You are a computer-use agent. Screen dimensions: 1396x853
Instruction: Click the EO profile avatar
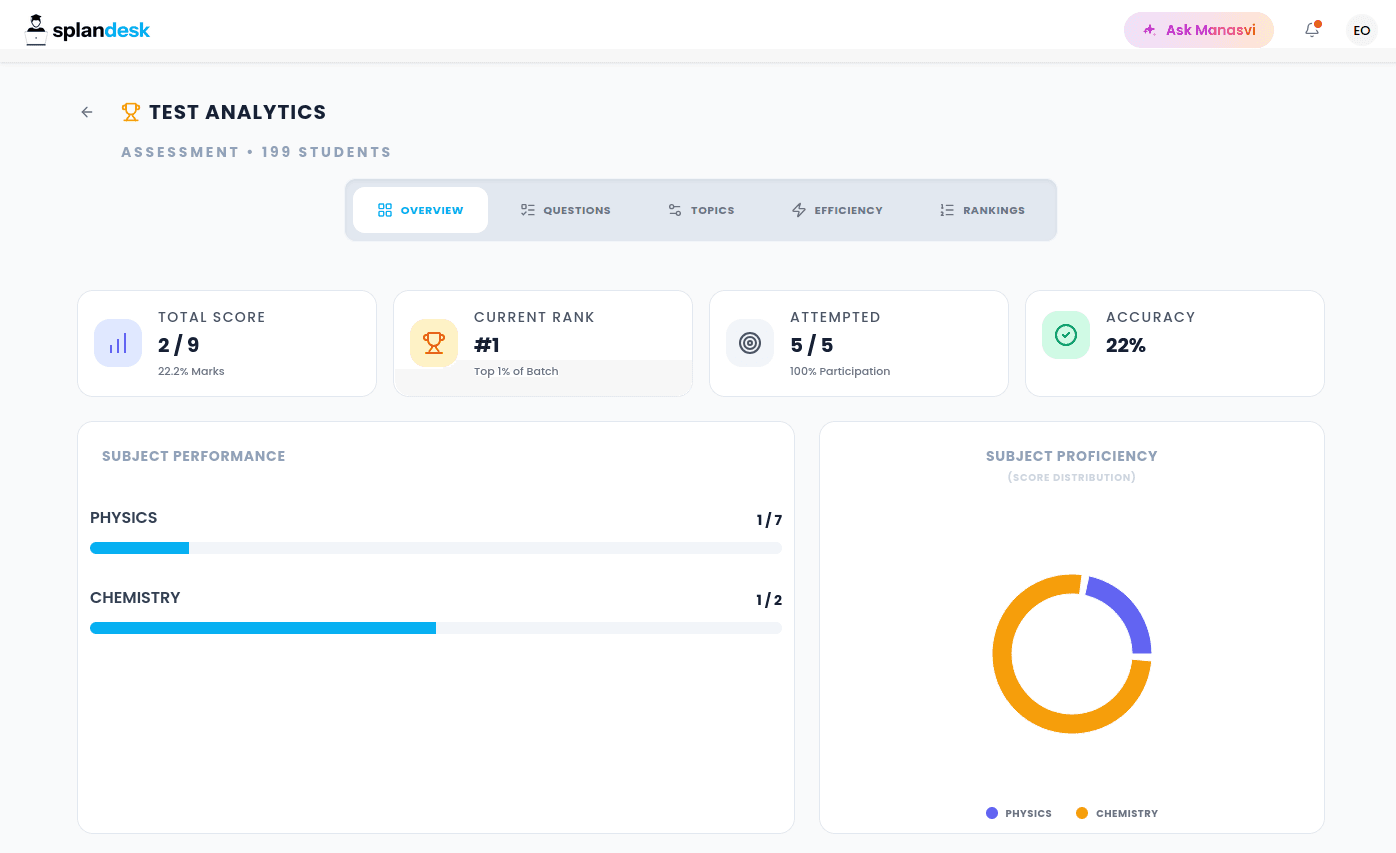[x=1361, y=30]
